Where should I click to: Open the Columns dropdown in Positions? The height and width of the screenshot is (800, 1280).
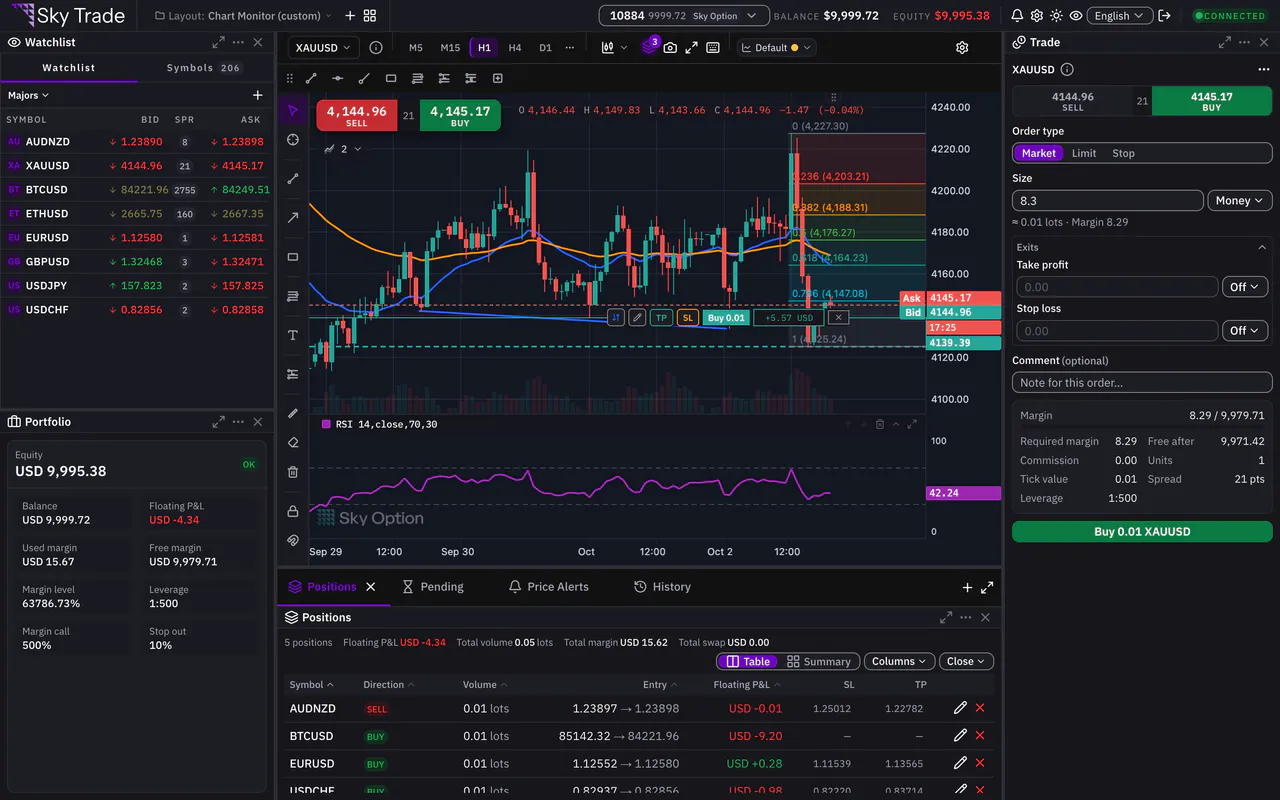click(x=900, y=661)
